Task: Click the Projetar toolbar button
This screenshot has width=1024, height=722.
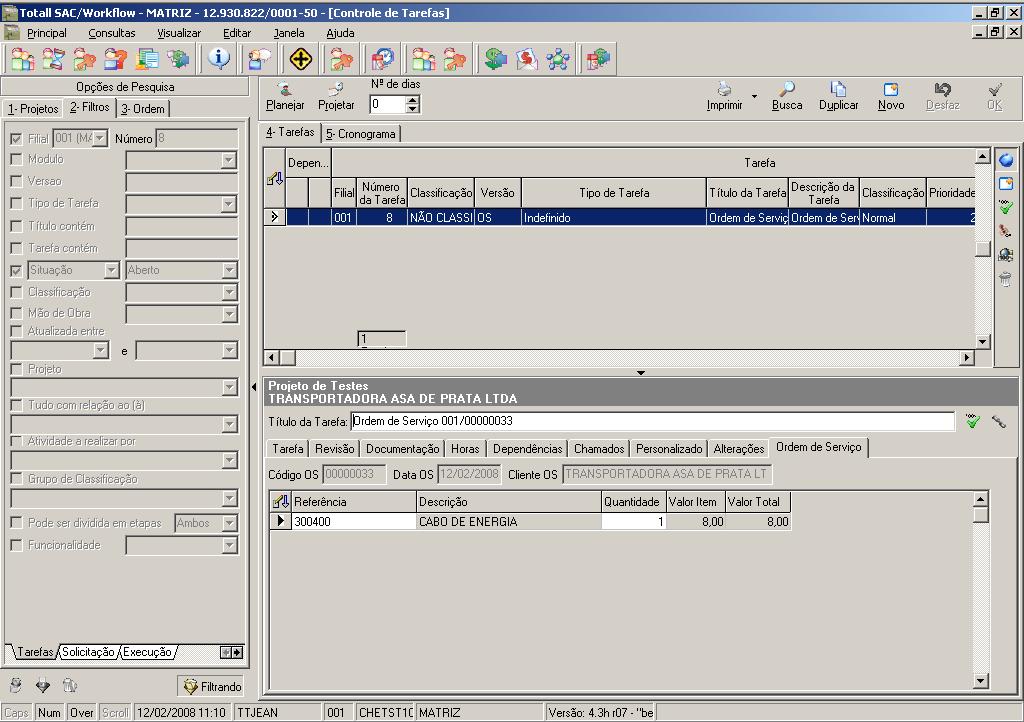Action: coord(336,96)
